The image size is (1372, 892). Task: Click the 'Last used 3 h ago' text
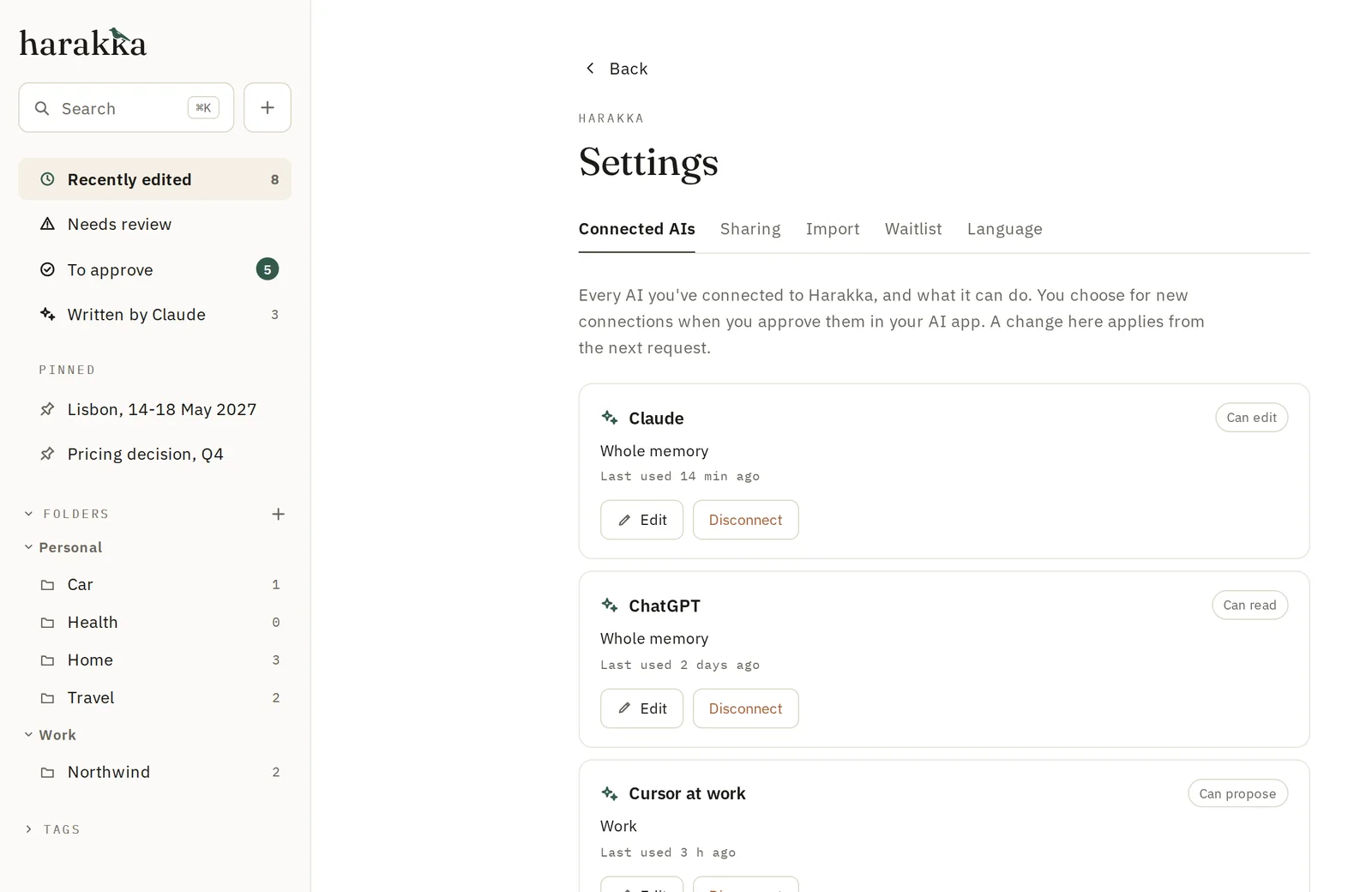668,853
